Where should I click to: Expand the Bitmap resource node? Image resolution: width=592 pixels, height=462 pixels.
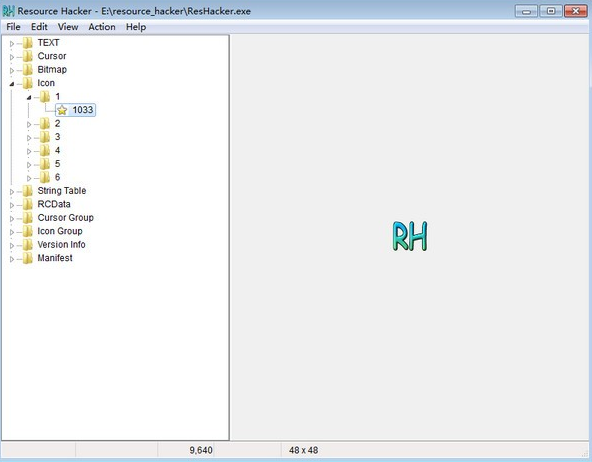point(12,71)
